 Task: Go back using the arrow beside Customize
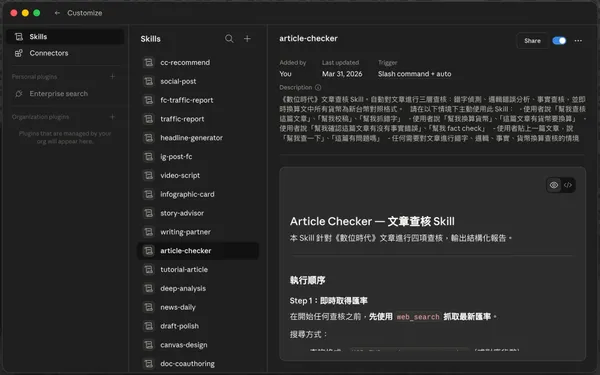[57, 13]
